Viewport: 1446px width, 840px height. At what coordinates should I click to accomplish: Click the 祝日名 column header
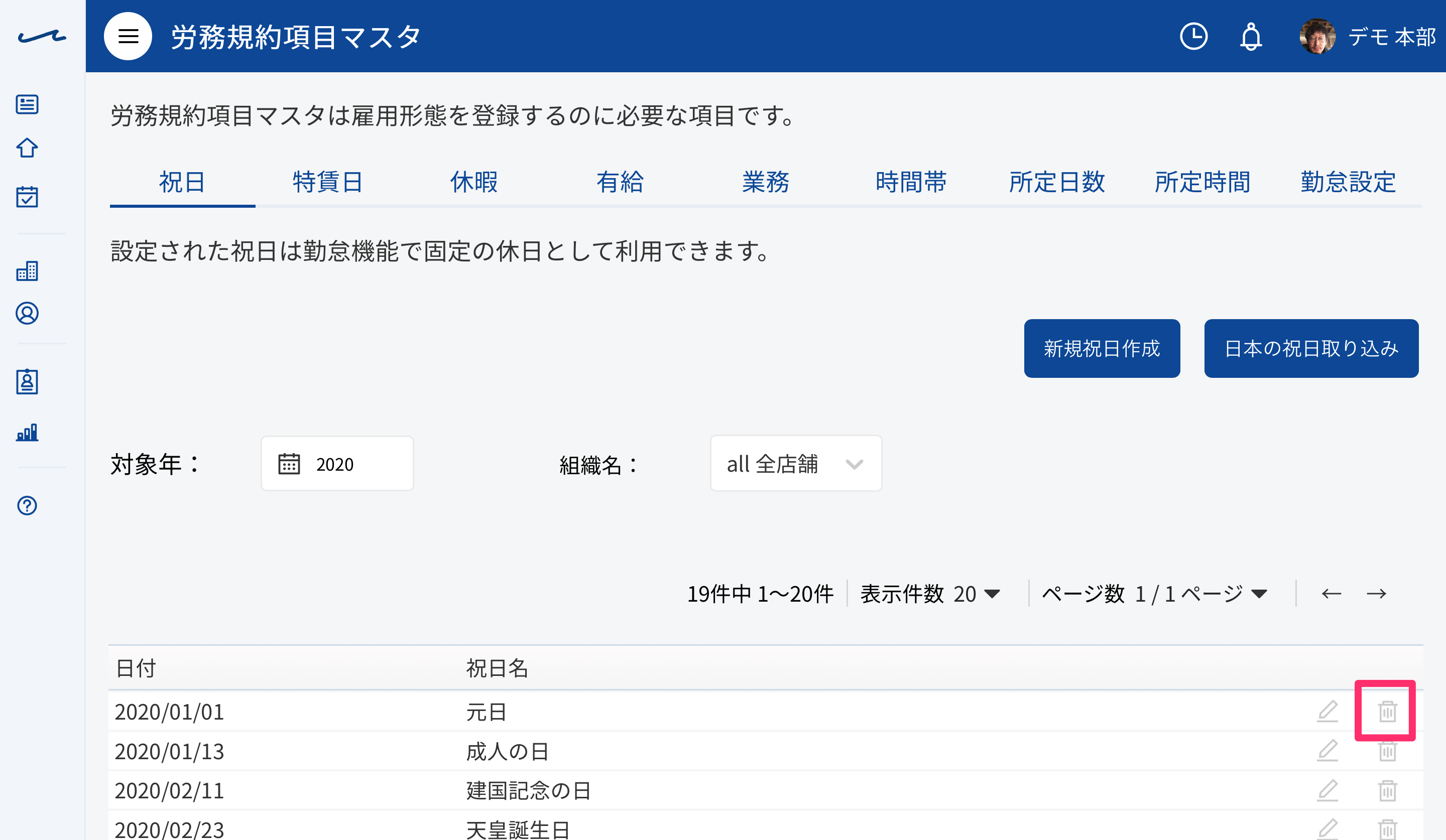tap(497, 668)
